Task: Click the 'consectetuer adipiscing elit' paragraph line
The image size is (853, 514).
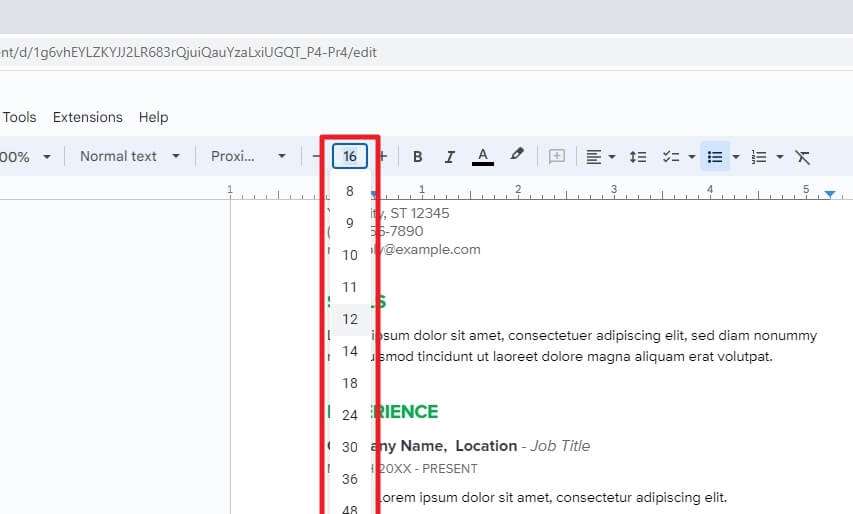Action: click(x=572, y=336)
